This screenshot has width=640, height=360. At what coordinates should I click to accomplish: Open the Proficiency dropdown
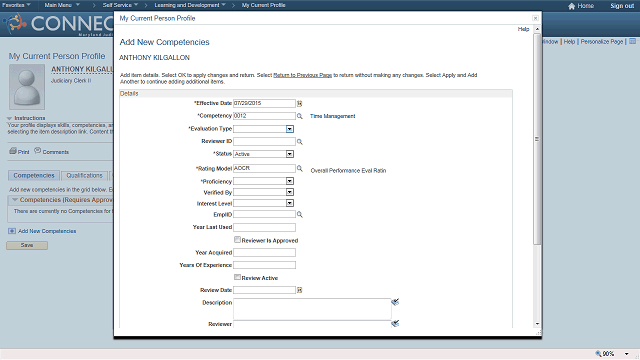coord(289,181)
